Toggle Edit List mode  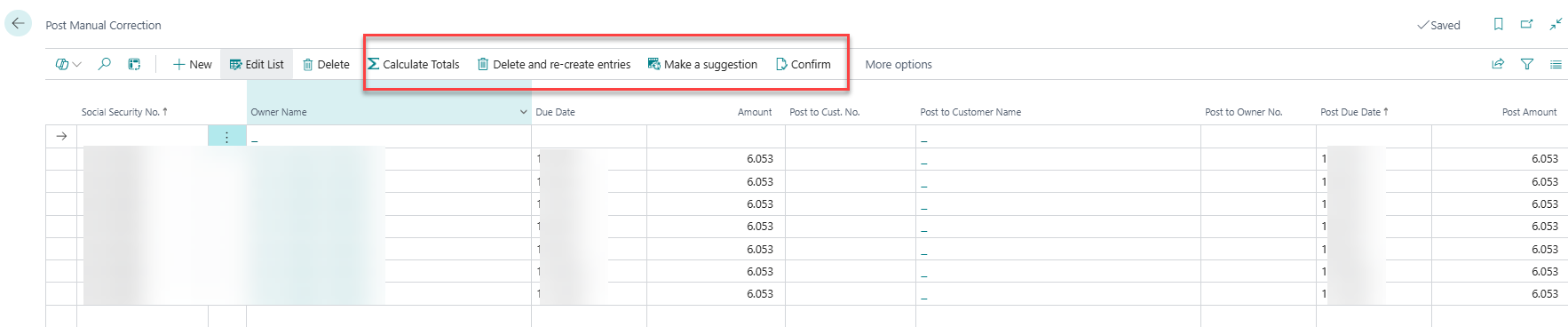257,64
